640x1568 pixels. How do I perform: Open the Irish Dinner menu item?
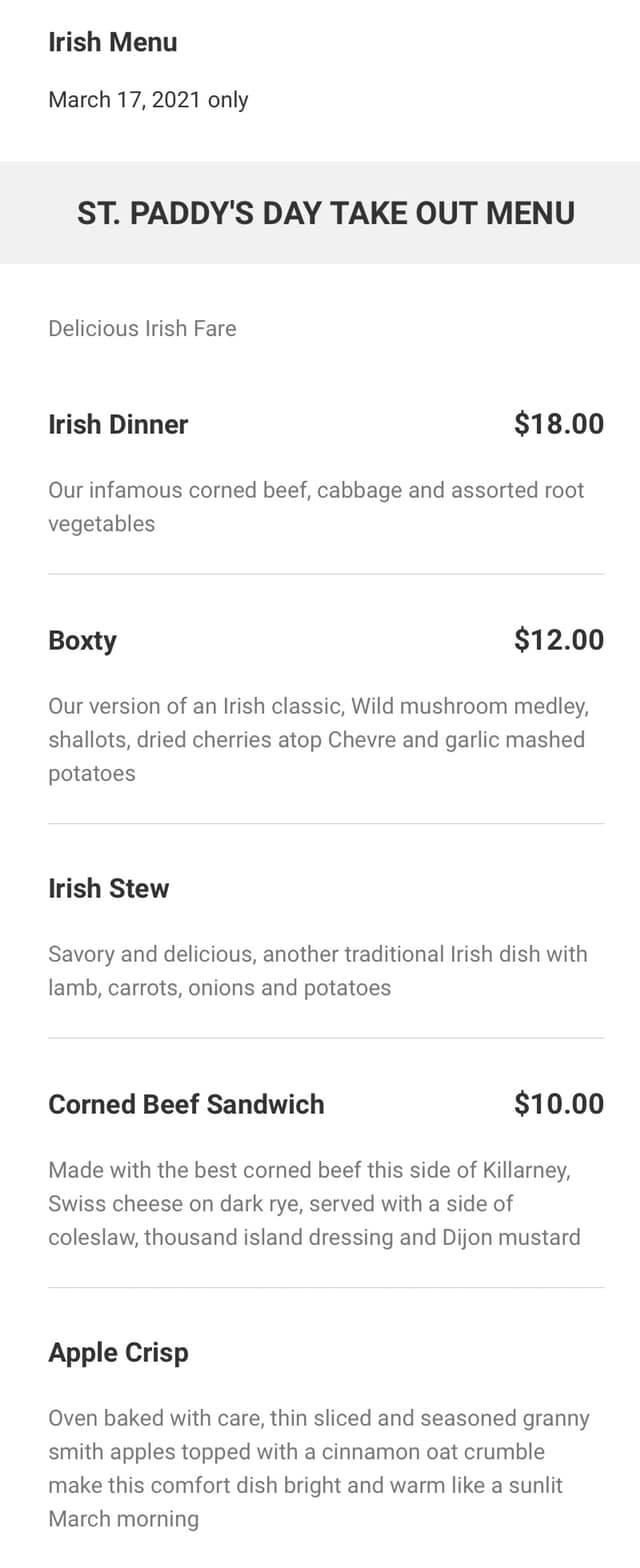[x=118, y=424]
